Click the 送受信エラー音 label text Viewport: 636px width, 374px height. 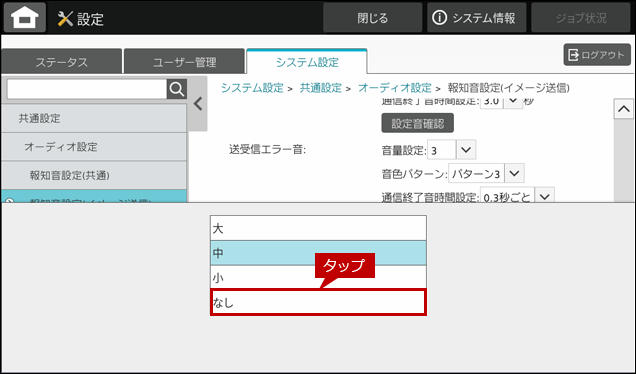pos(267,150)
